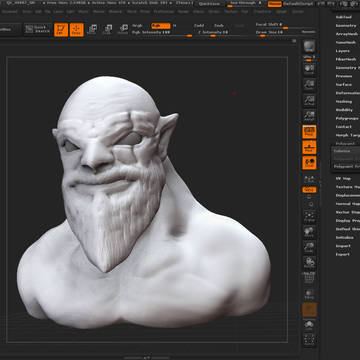Expand the Deformation subpalette

(347, 93)
